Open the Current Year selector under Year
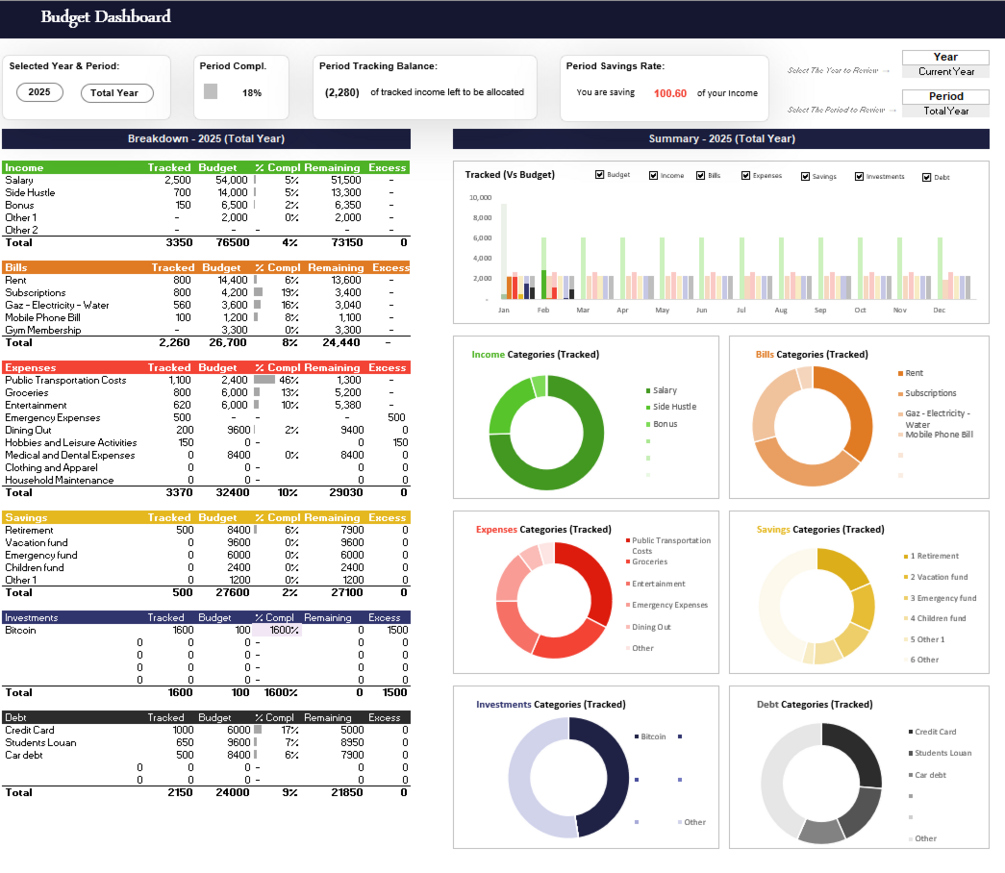Image resolution: width=1005 pixels, height=873 pixels. (x=945, y=72)
